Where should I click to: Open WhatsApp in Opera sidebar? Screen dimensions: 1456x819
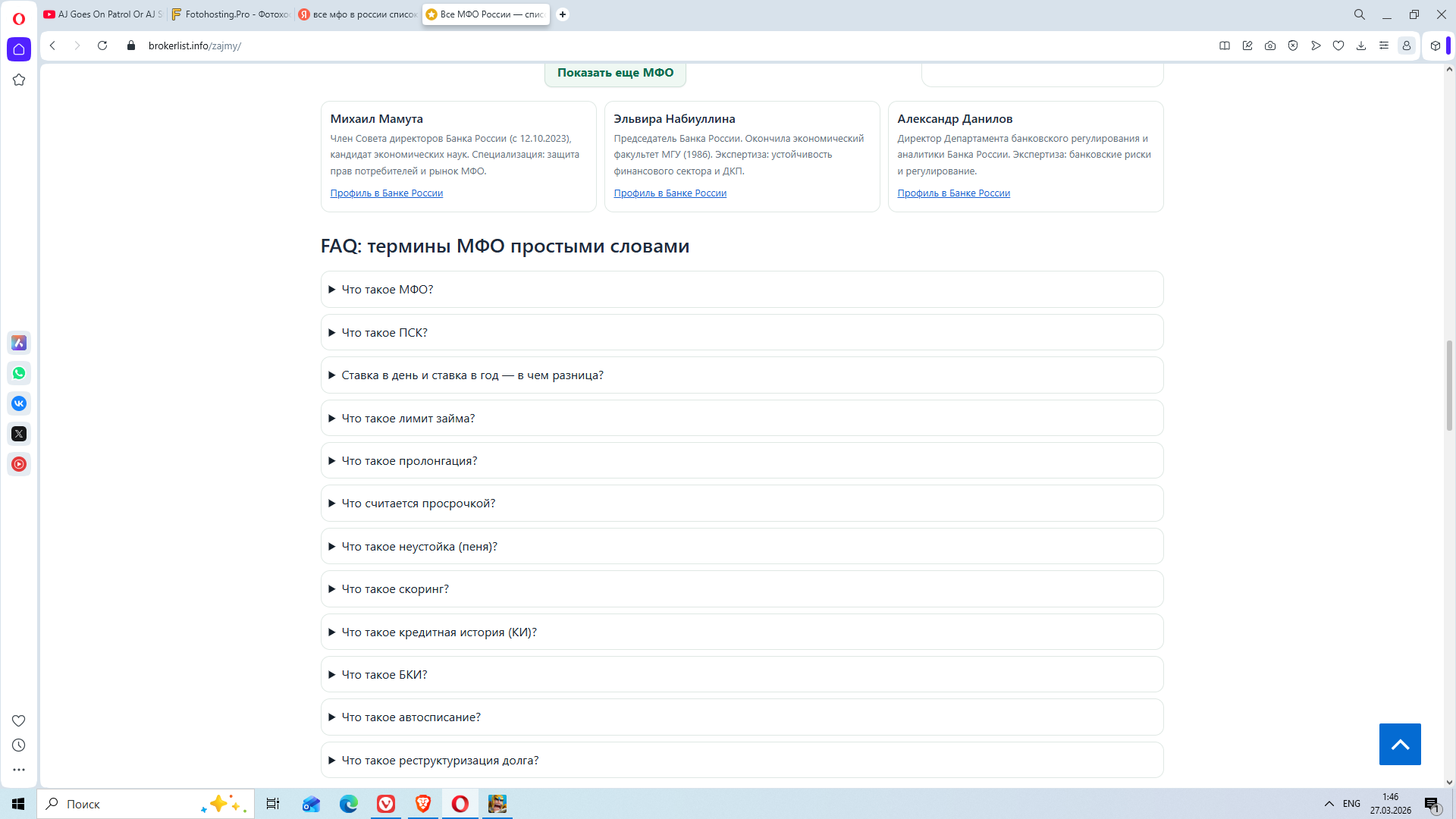coord(19,373)
